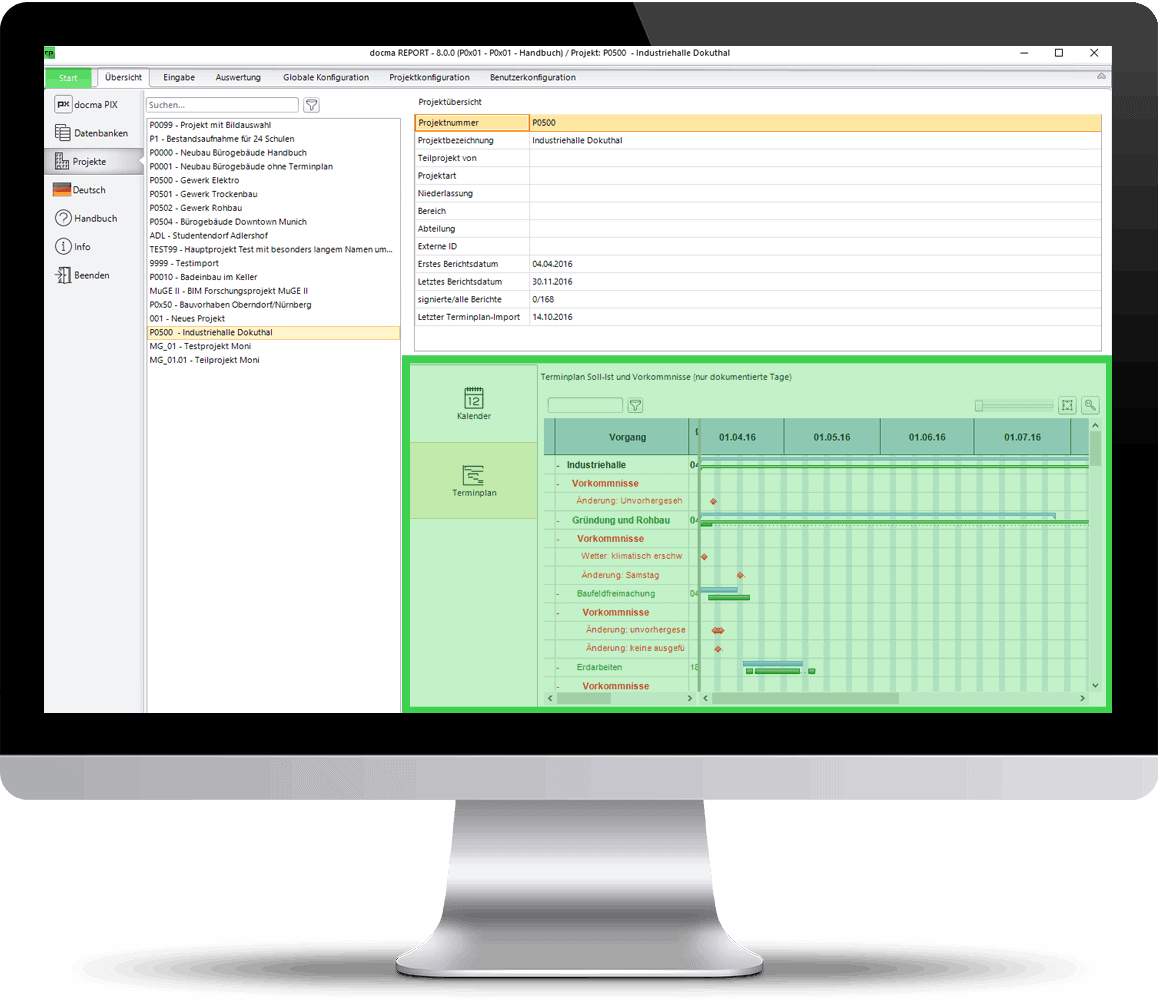
Task: Click filter icon in Terminplan panel
Action: [635, 405]
